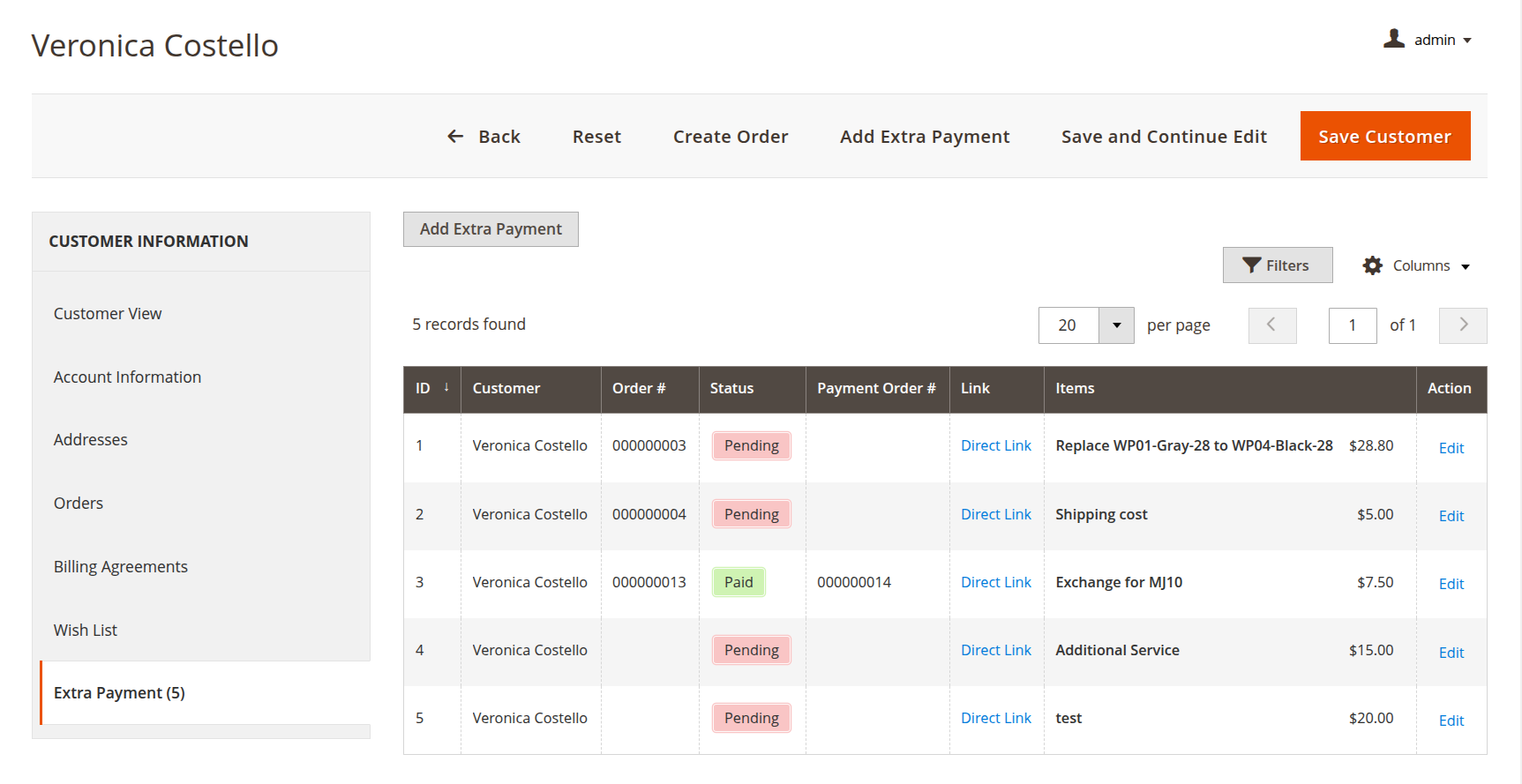
Task: Open the Account Information tab
Action: pyautogui.click(x=127, y=377)
